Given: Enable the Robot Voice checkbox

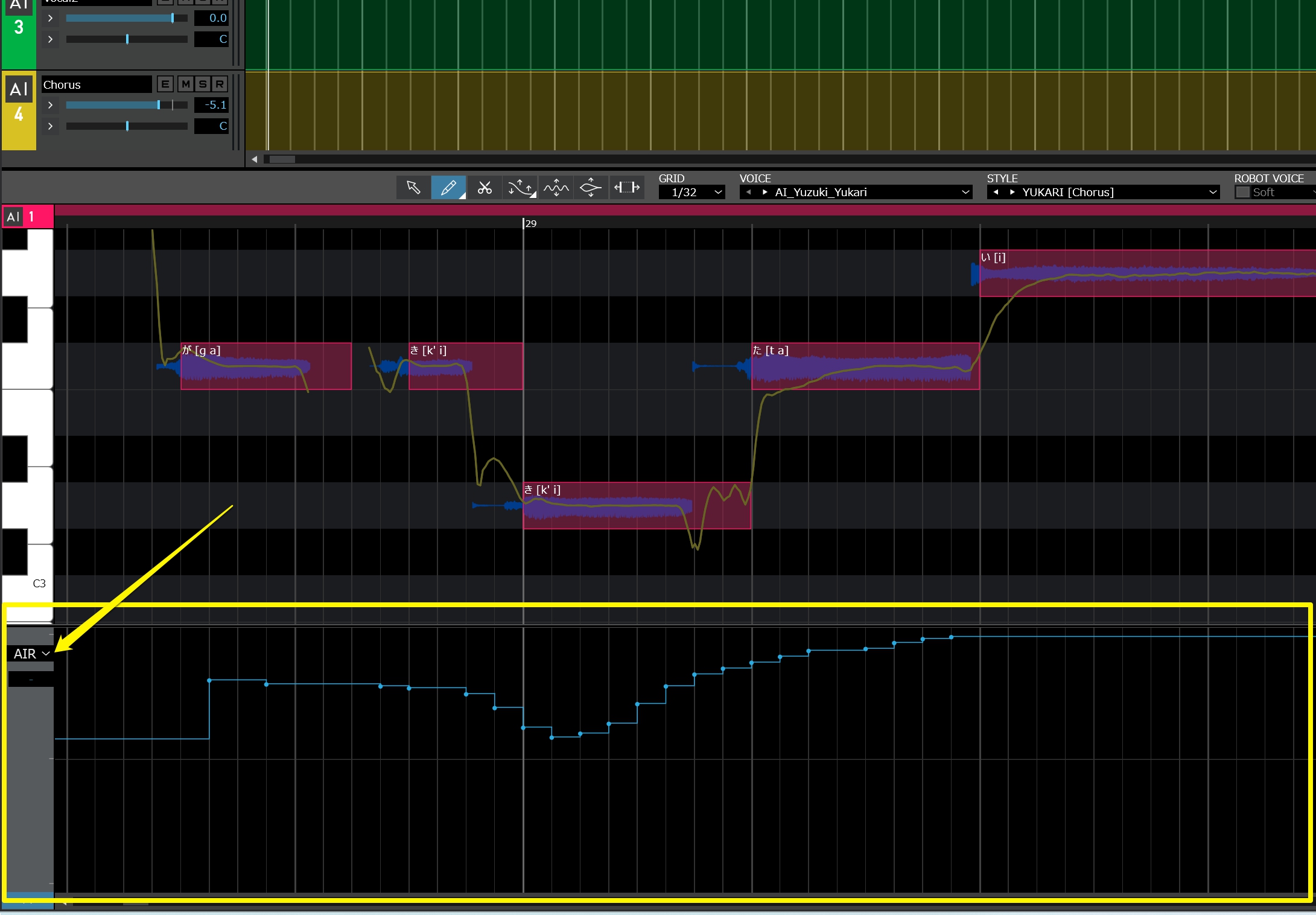Looking at the screenshot, I should click(x=1242, y=193).
